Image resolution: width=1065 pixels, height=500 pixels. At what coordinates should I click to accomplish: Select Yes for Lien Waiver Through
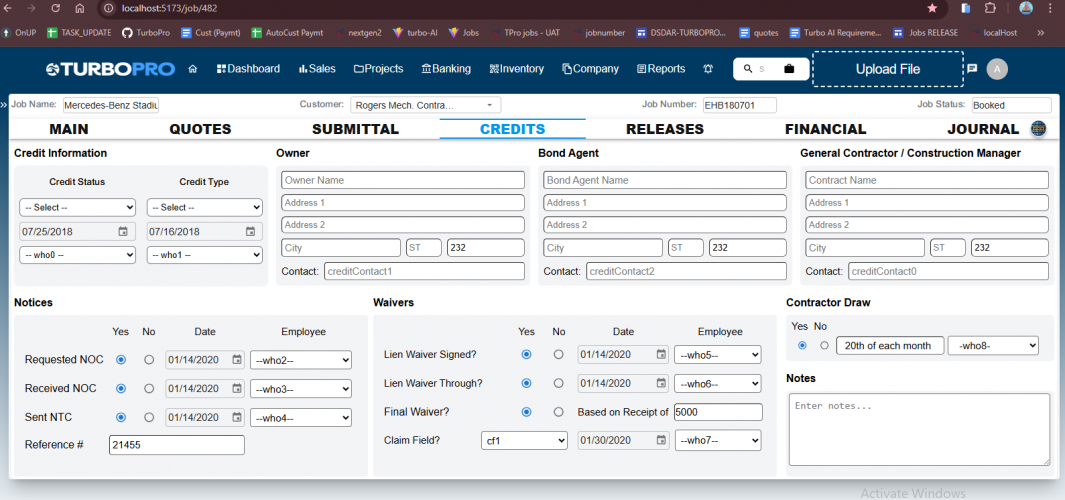(526, 383)
